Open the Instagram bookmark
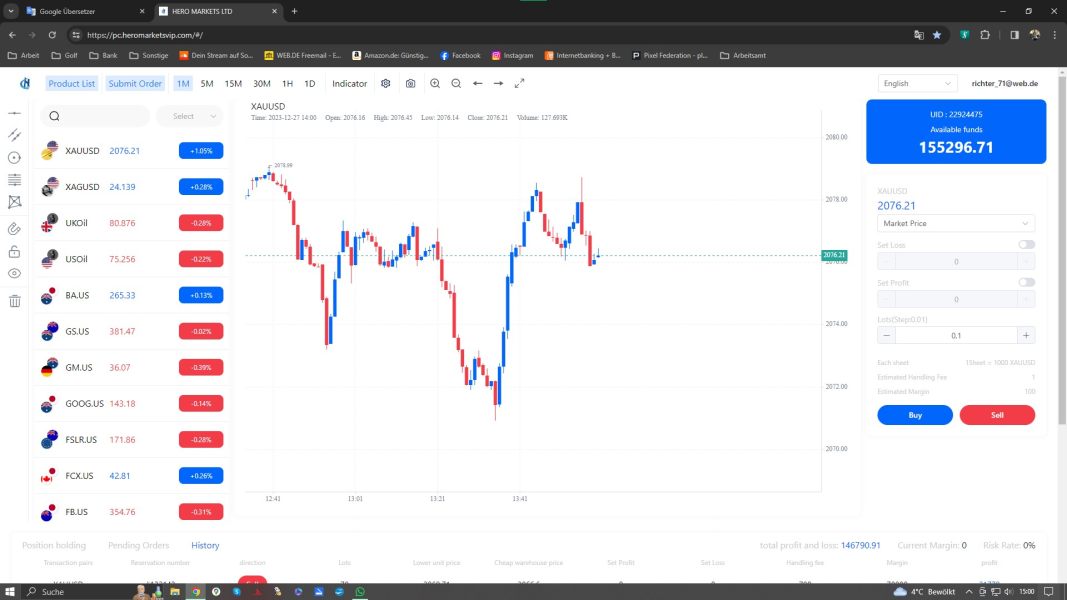The width and height of the screenshot is (1067, 600). click(x=512, y=56)
